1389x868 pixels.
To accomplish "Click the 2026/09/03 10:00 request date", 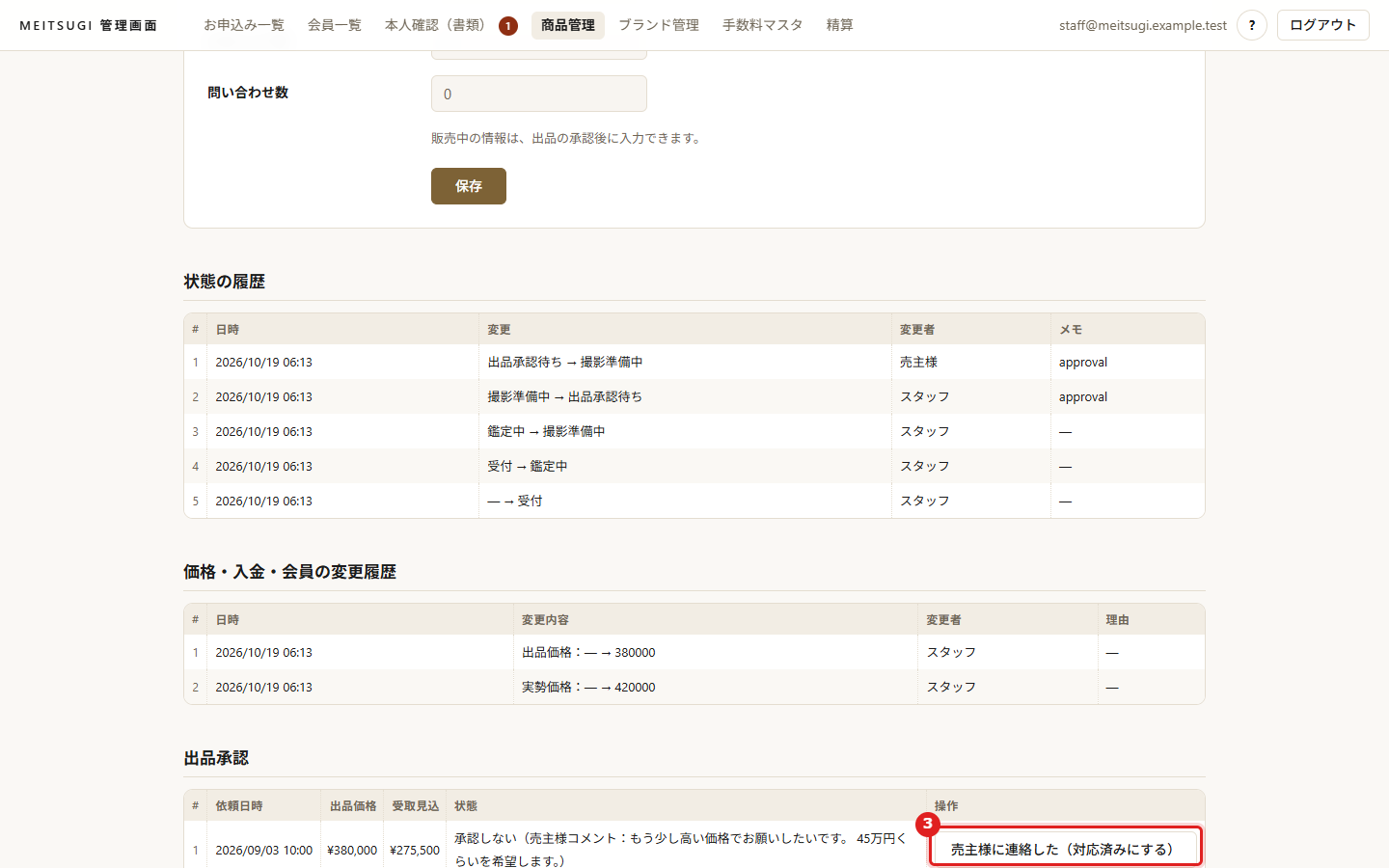I will (263, 851).
